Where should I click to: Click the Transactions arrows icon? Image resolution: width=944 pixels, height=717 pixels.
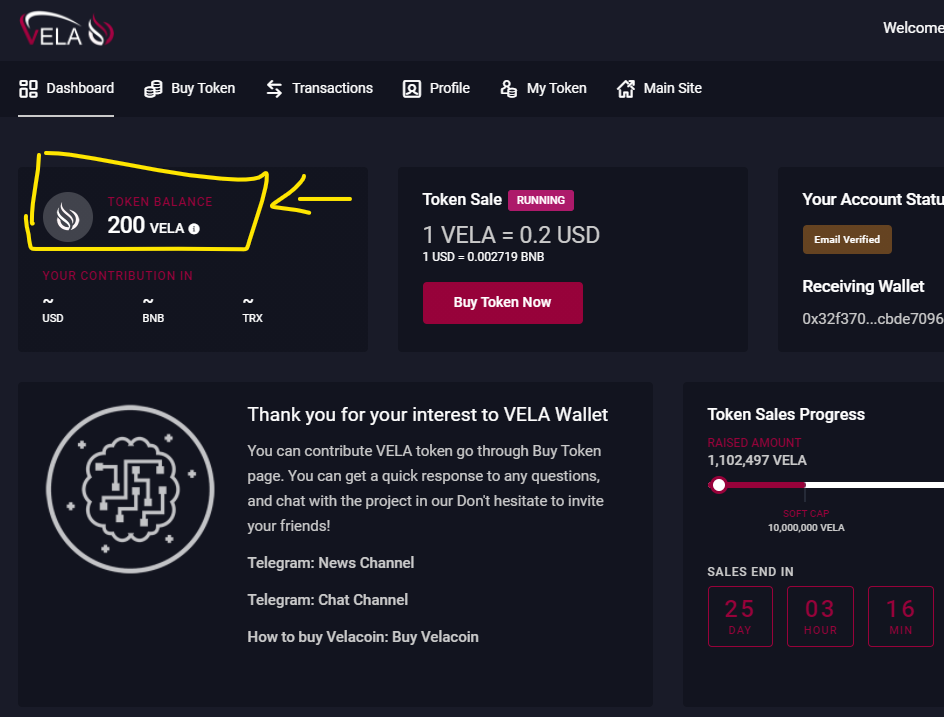tap(274, 89)
